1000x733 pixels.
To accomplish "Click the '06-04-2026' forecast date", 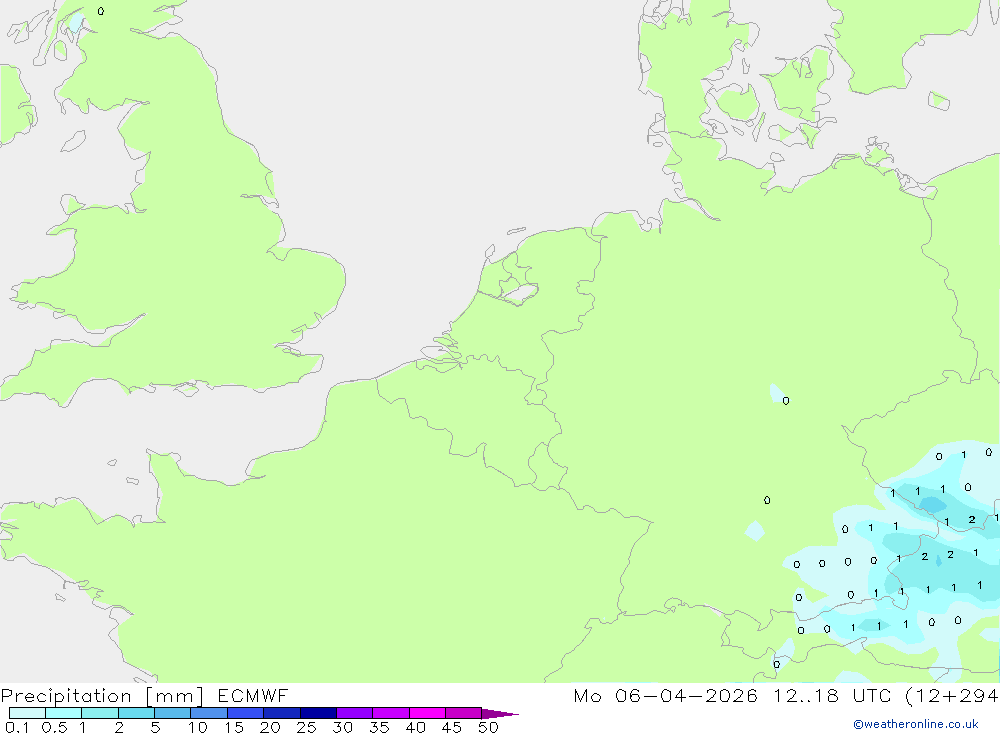I will [686, 695].
